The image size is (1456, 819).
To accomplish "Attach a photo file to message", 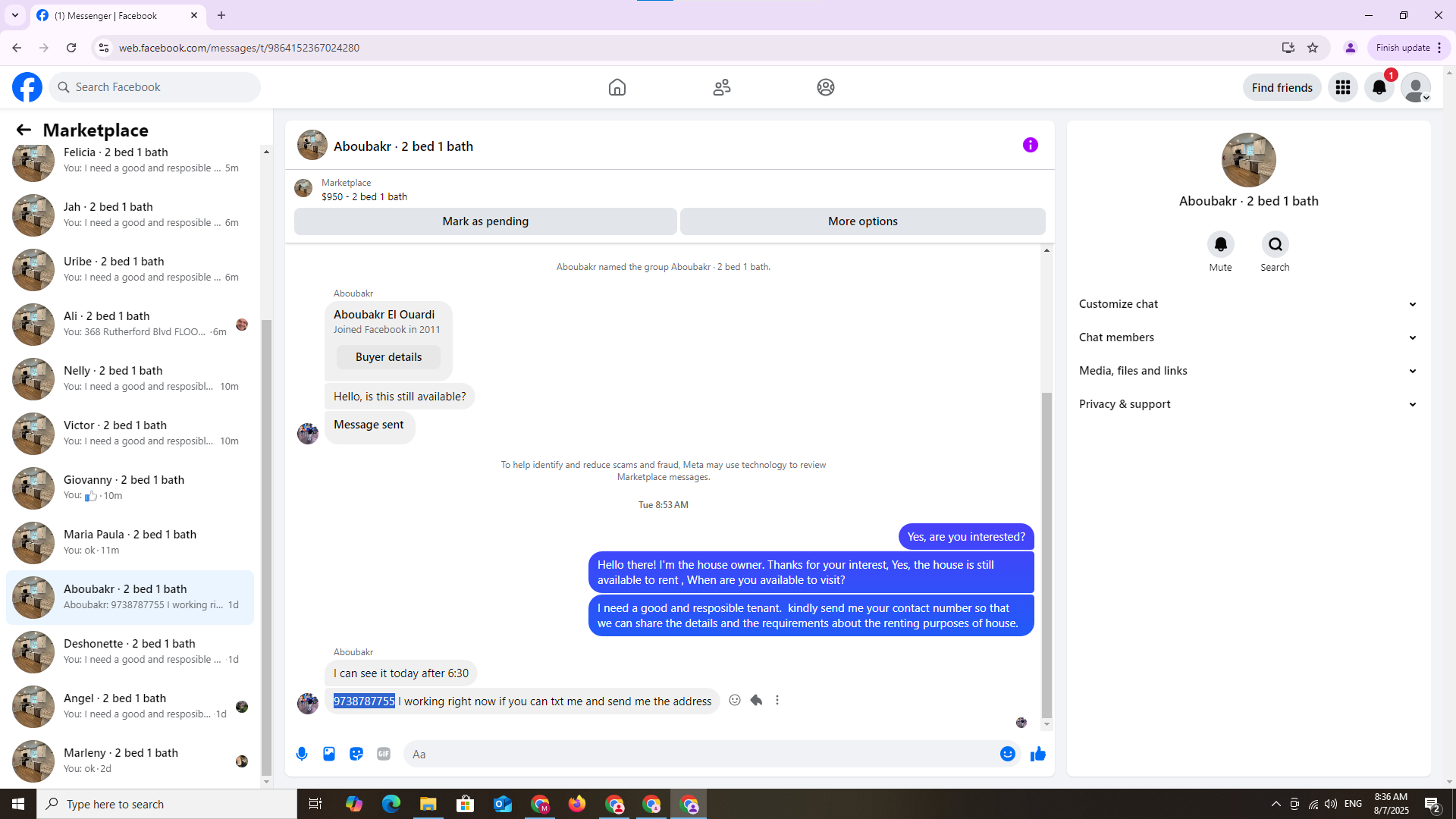I will point(329,754).
